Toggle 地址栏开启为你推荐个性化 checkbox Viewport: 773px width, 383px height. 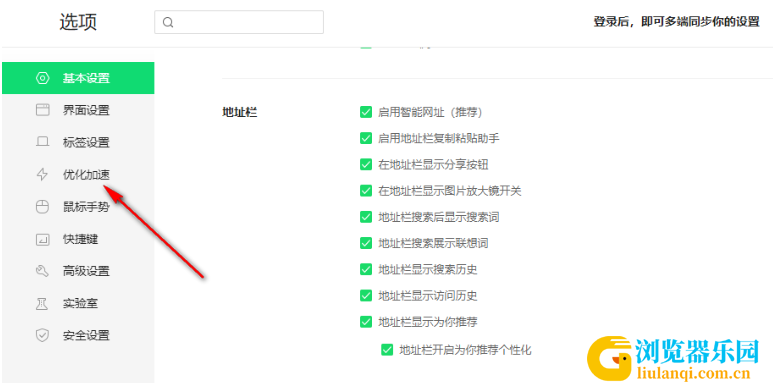386,350
